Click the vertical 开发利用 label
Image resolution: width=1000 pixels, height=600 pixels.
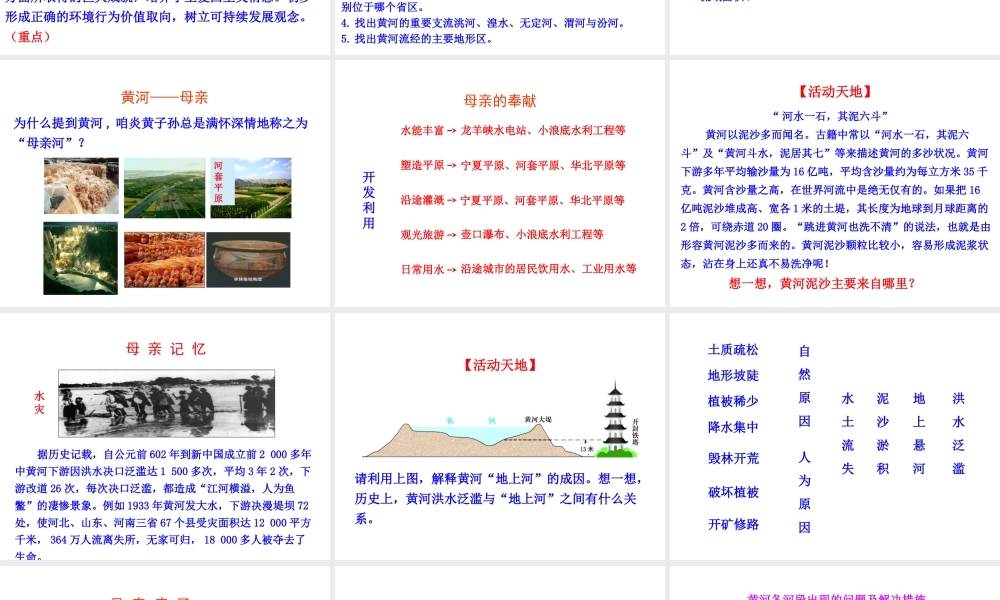(x=369, y=200)
